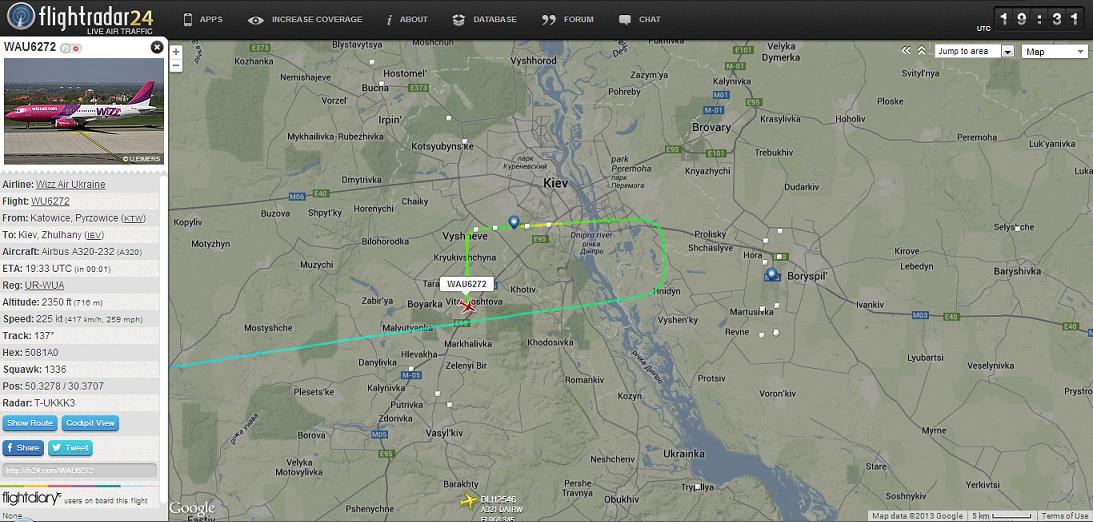Click the Wizz Air aircraft photo
Viewport: 1093px width, 522px height.
84,112
